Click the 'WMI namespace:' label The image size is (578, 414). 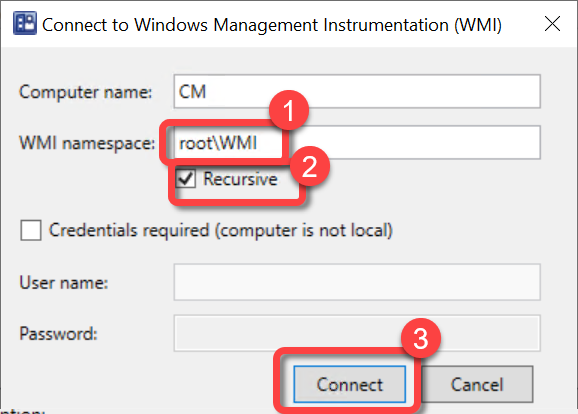[87, 143]
